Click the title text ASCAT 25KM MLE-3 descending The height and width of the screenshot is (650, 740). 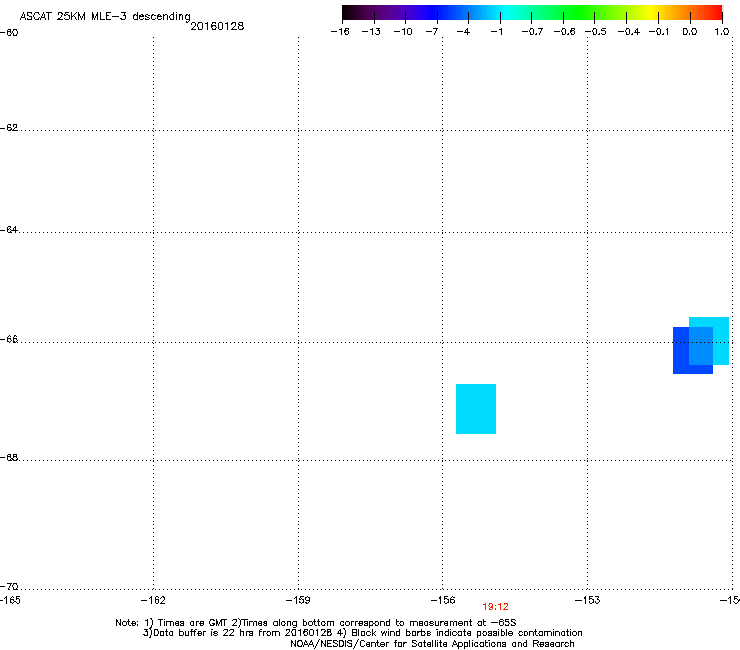point(105,16)
